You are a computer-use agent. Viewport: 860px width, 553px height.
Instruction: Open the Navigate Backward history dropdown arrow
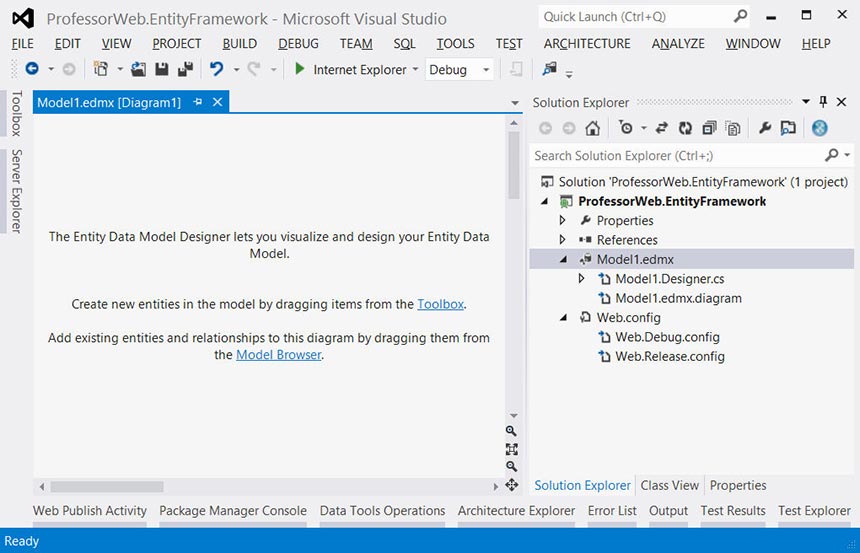50,69
